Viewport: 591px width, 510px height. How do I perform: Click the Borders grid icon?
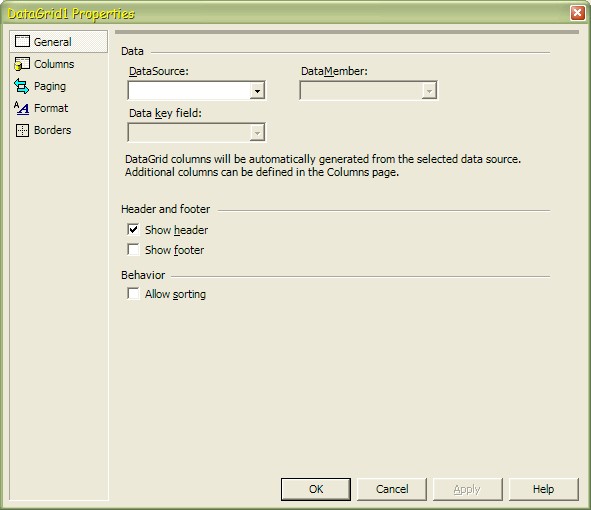22,130
